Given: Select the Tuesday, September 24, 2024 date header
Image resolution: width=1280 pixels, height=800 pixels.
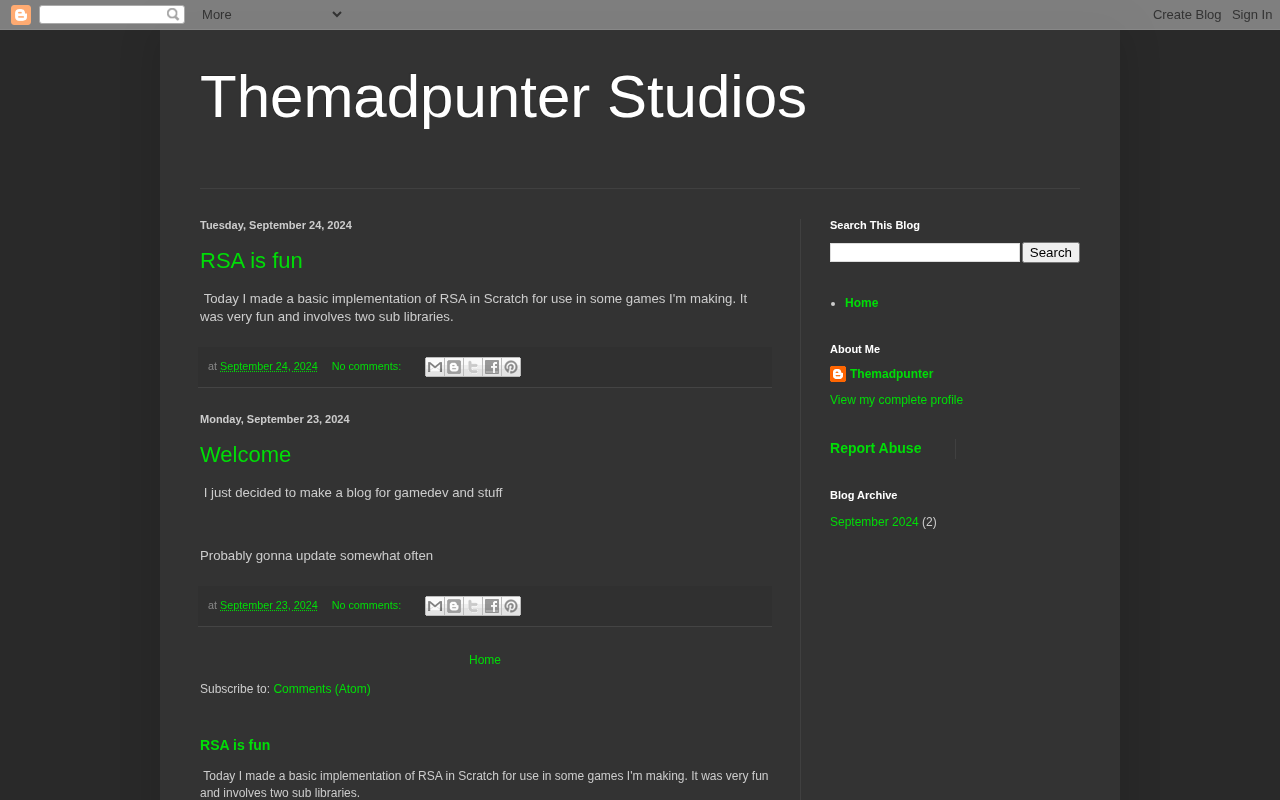Looking at the screenshot, I should point(276,225).
